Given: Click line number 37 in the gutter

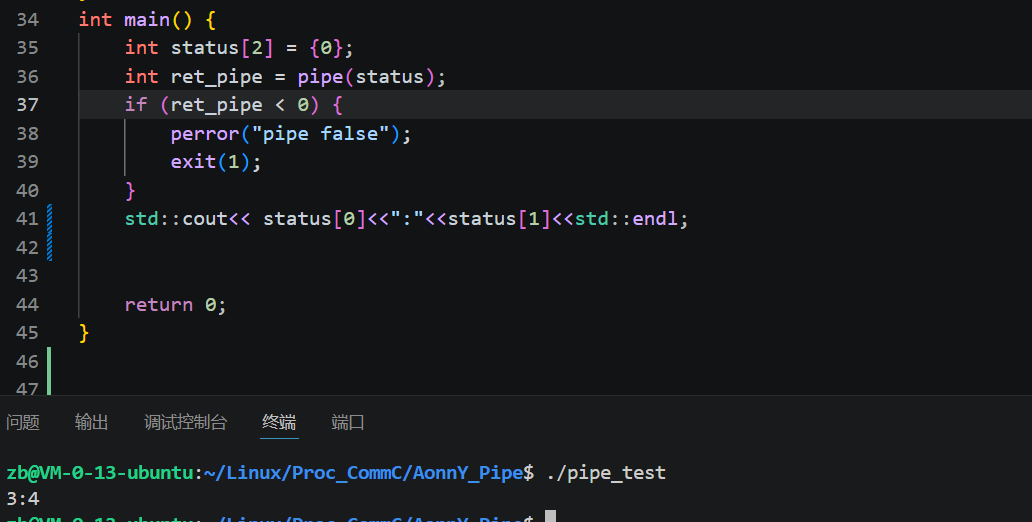Looking at the screenshot, I should pos(28,105).
